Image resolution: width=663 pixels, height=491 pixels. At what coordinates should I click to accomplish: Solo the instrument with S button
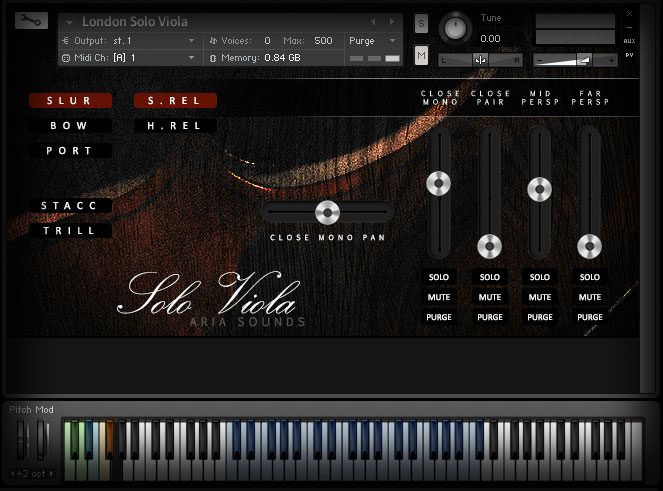coord(421,23)
